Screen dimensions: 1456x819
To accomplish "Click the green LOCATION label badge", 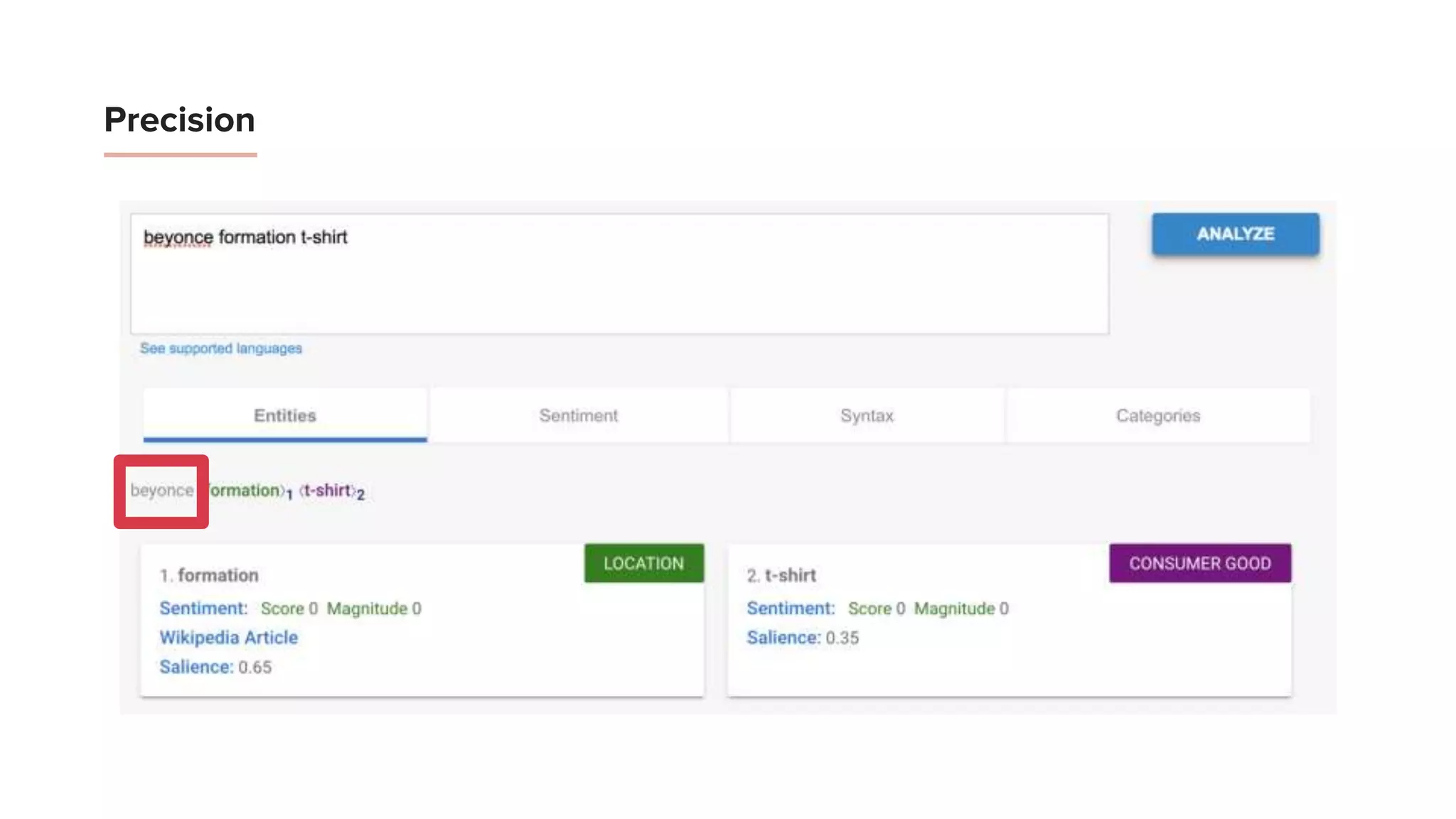I will [643, 563].
